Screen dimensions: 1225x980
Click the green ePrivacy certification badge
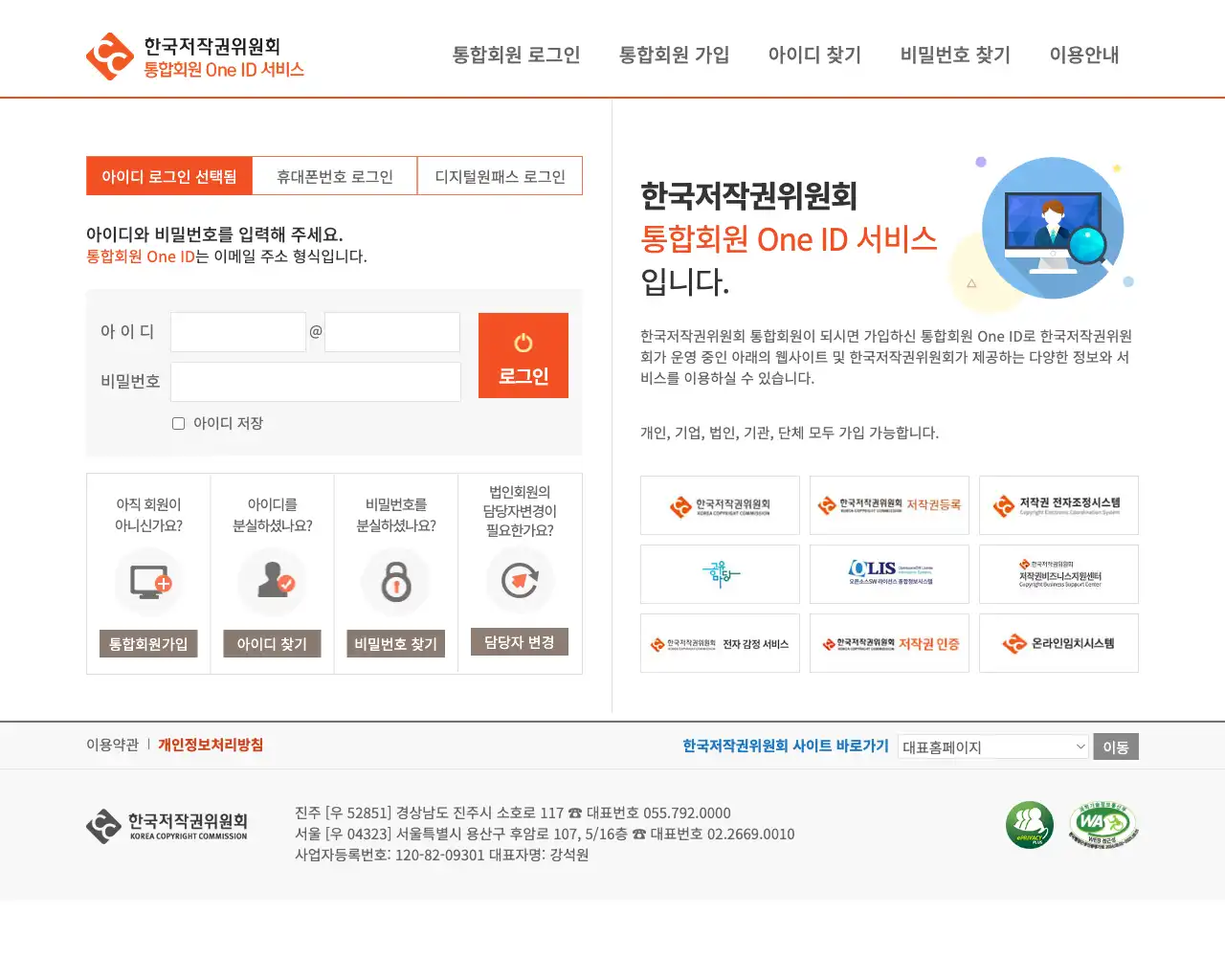[1030, 825]
